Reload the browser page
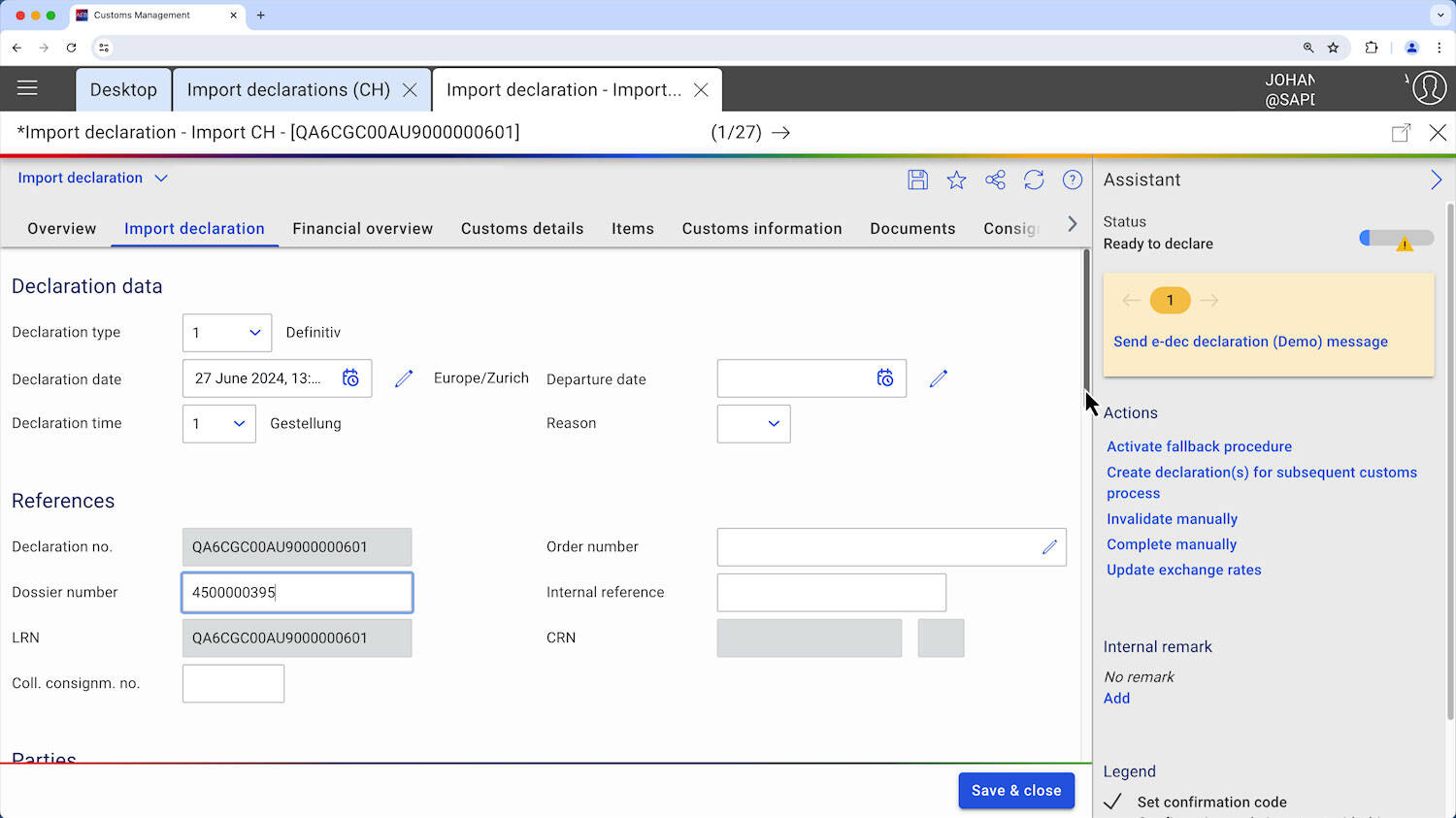The image size is (1456, 818). pyautogui.click(x=71, y=48)
